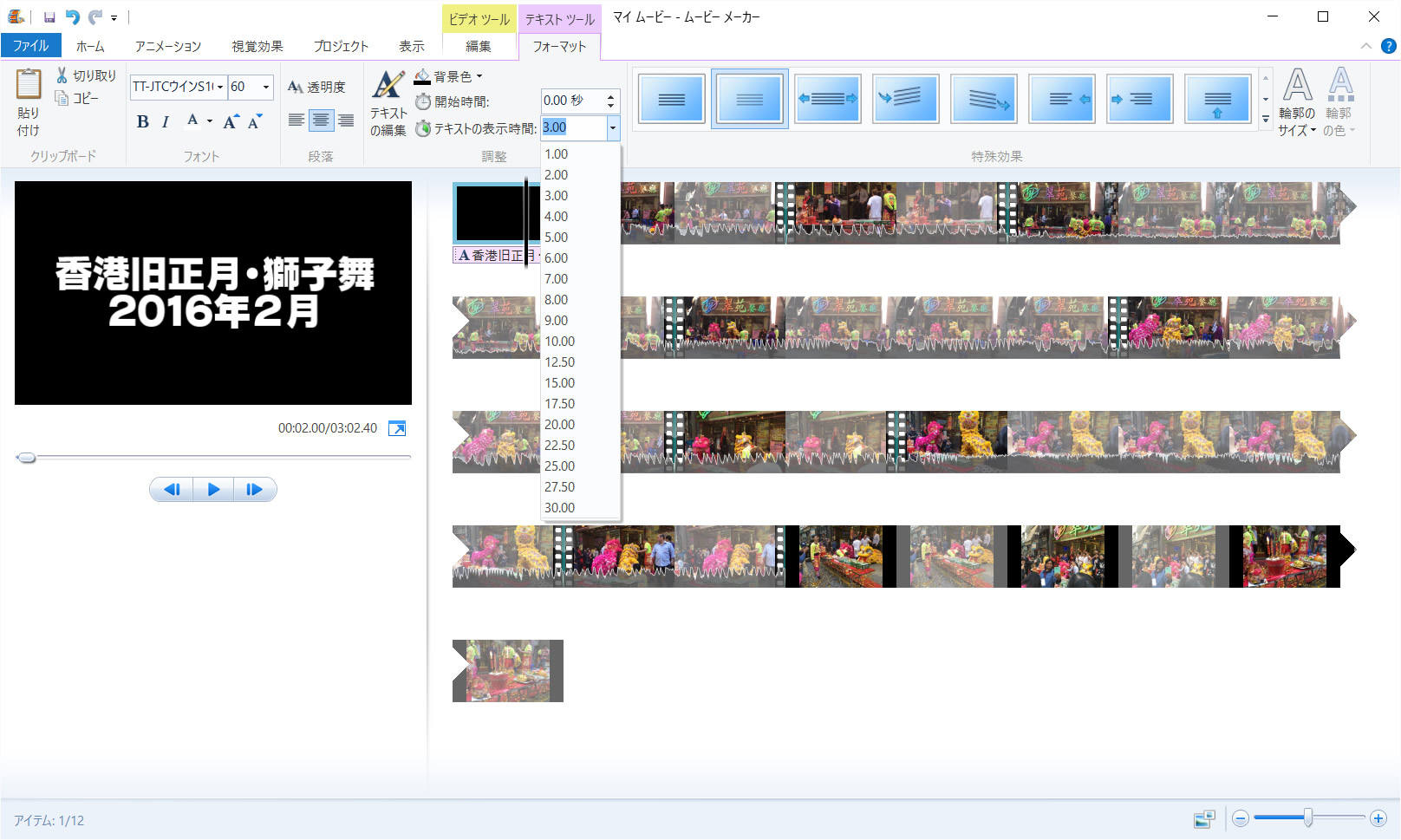This screenshot has width=1401, height=840.
Task: Click the 背景色 button
Action: pos(448,76)
